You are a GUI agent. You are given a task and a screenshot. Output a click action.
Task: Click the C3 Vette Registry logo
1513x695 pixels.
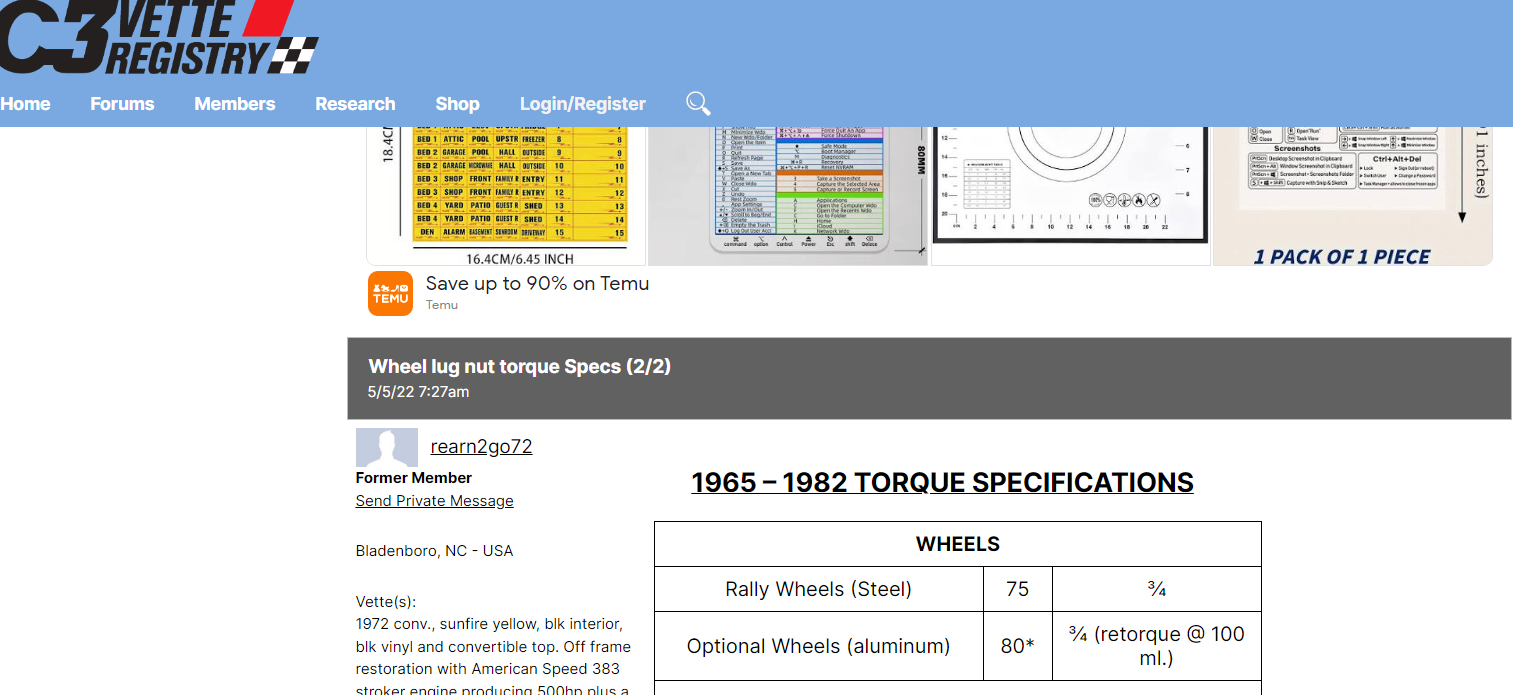160,38
